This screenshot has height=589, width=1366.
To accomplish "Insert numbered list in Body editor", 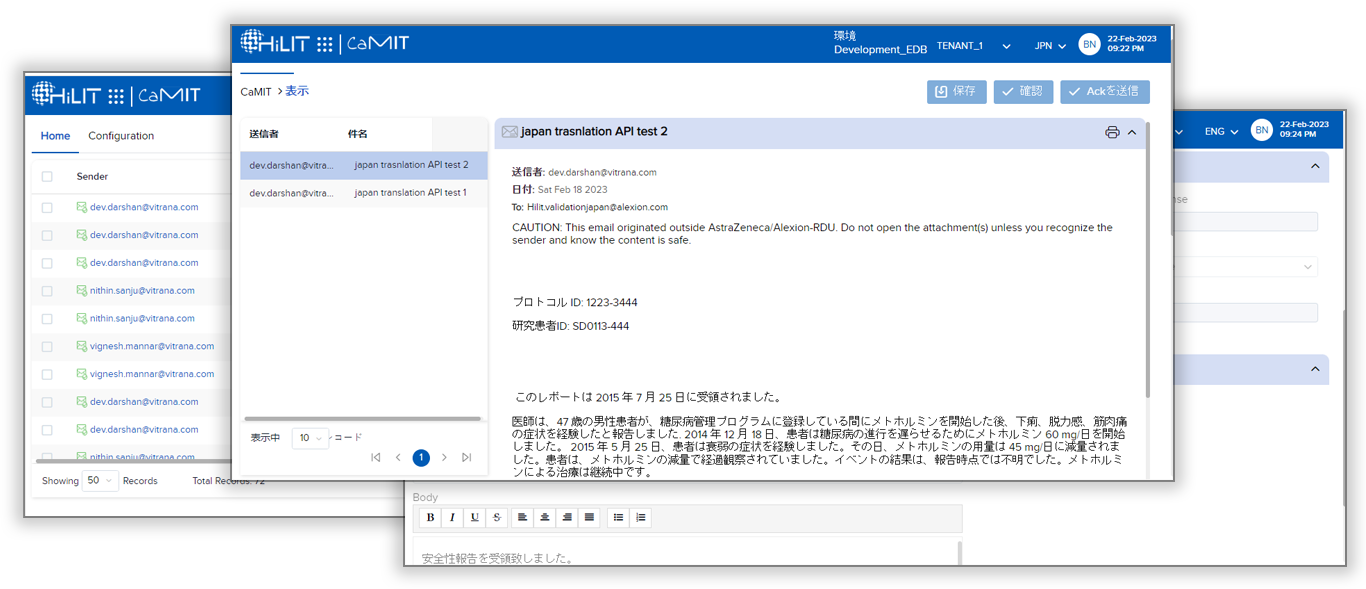I will [x=641, y=517].
